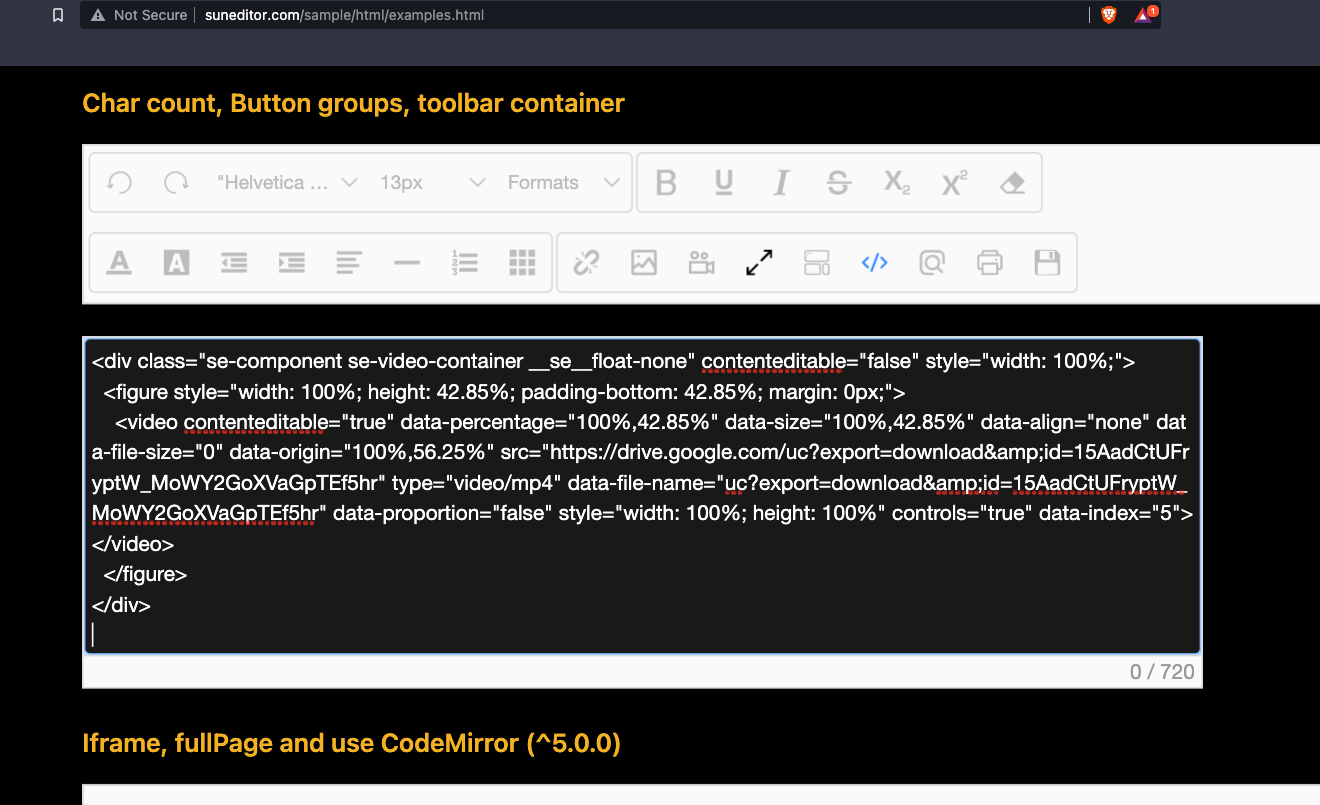Click the undo arrow
This screenshot has height=805, width=1320.
(x=118, y=182)
